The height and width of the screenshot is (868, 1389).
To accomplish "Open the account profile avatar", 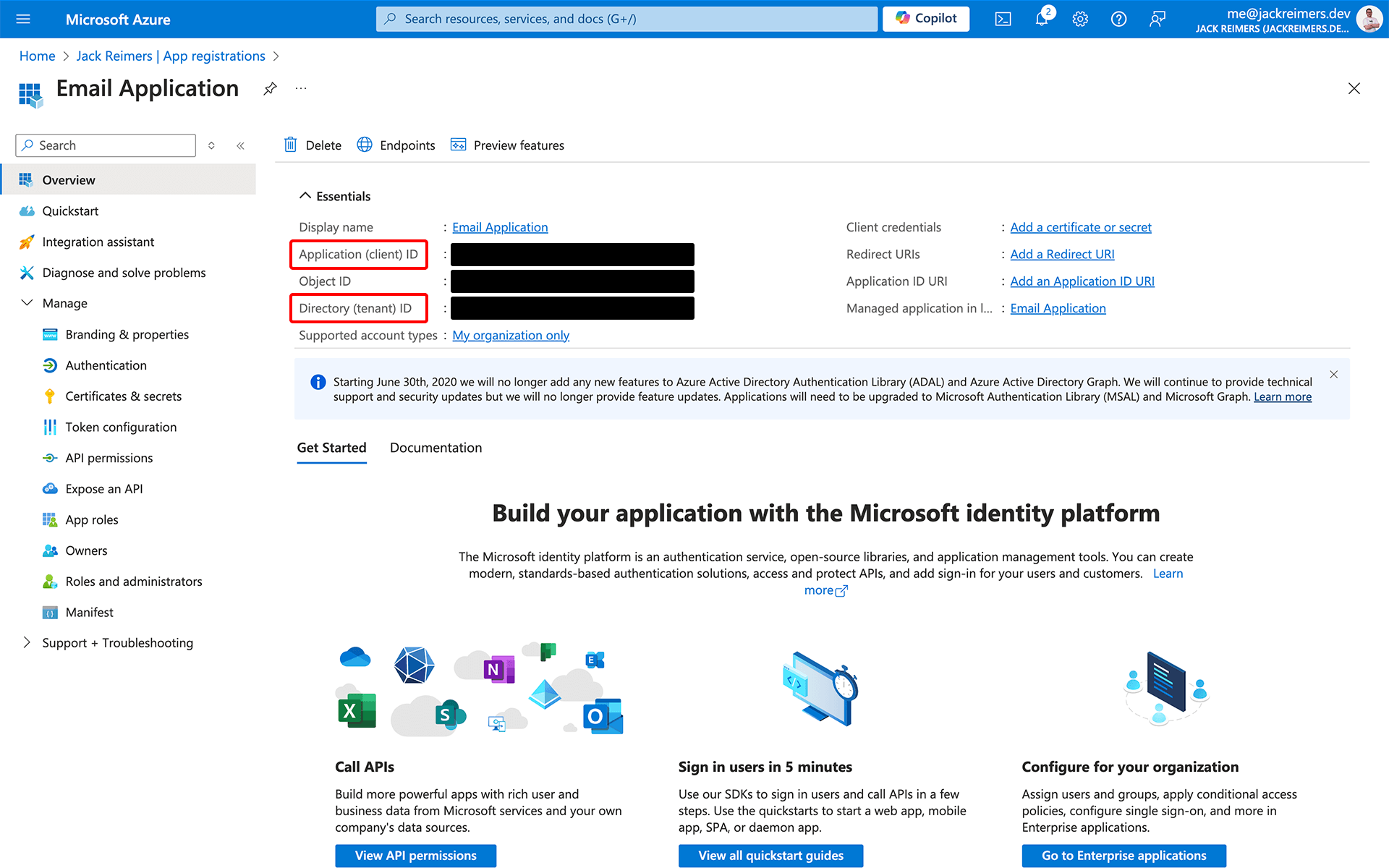I will (1369, 19).
